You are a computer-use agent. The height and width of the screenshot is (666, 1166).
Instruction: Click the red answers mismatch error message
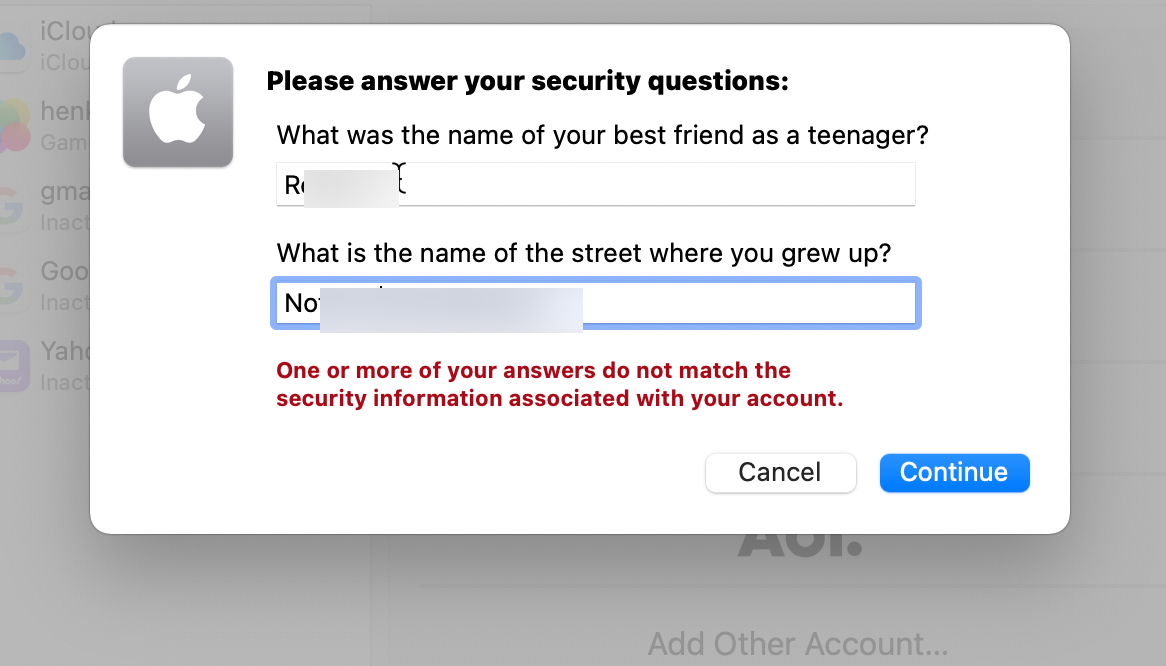(560, 384)
